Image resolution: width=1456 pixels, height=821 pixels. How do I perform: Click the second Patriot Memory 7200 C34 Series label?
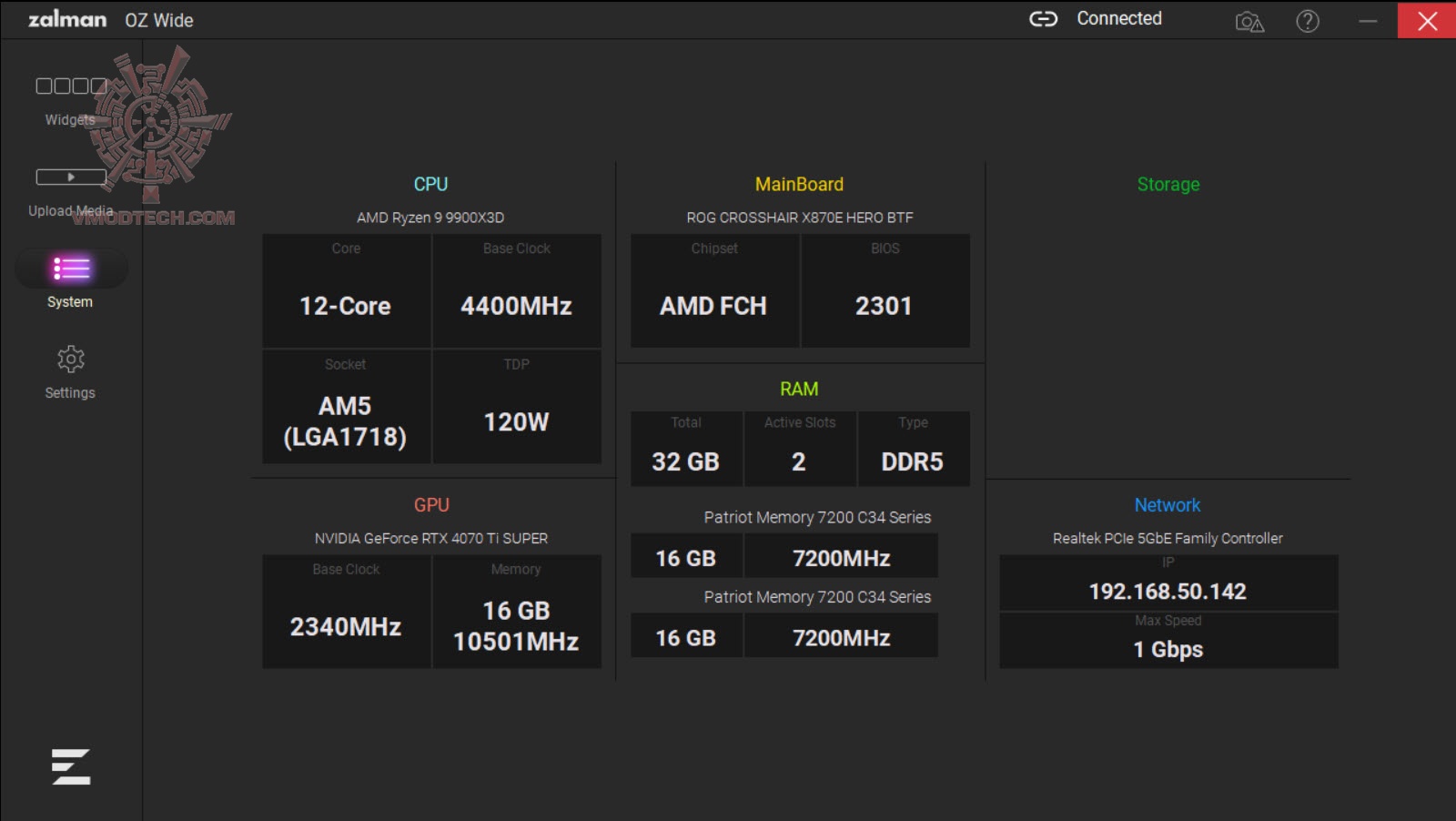point(817,597)
